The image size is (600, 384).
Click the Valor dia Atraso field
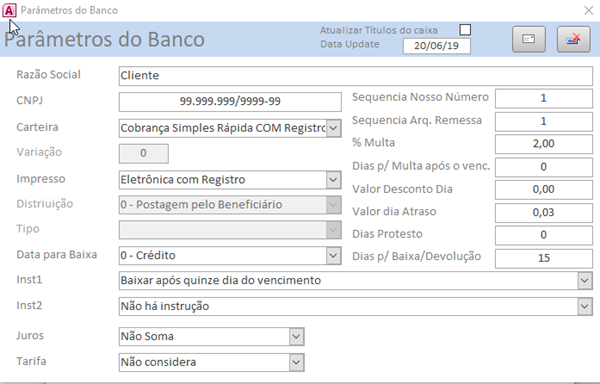tap(544, 213)
